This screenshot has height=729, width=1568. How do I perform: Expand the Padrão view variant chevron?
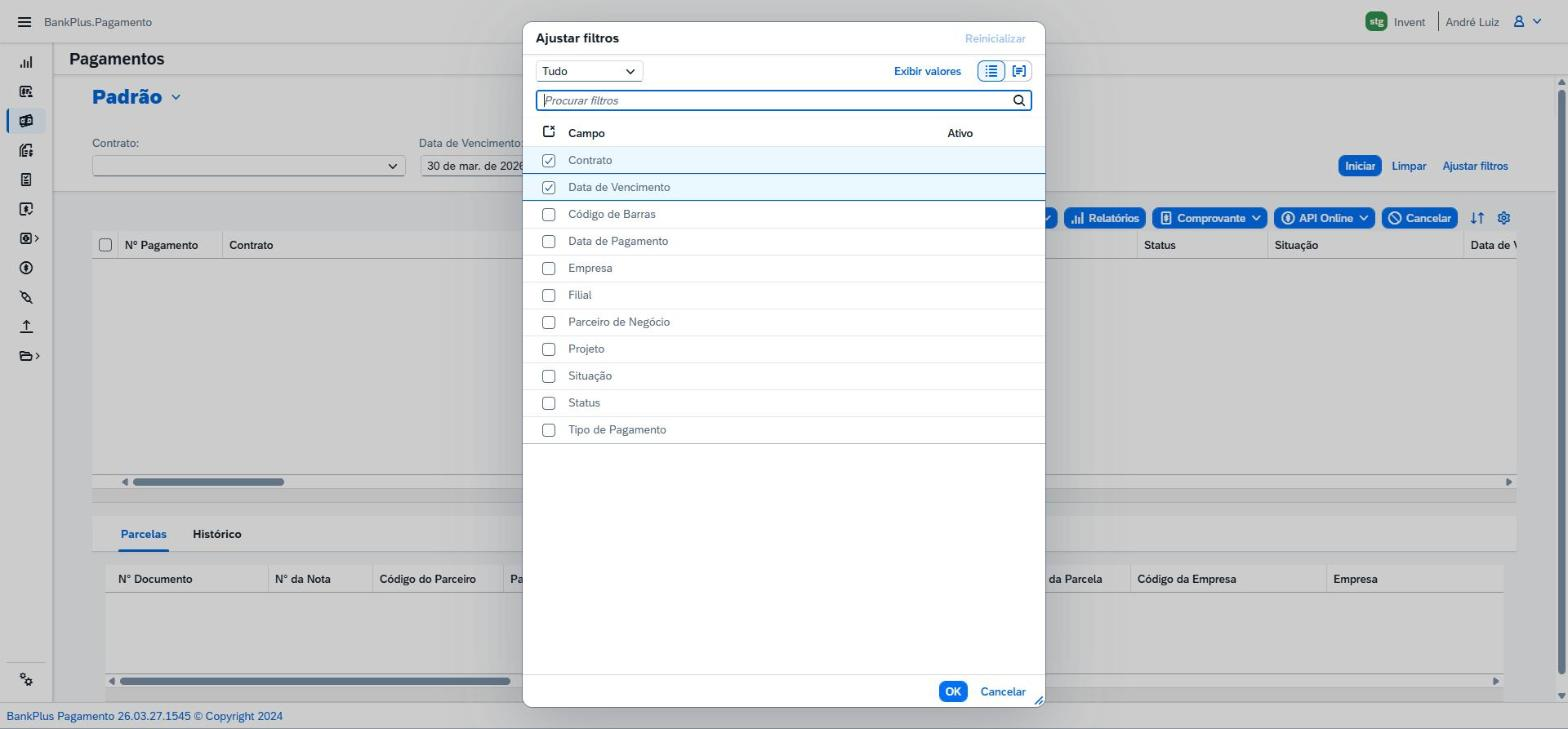(176, 97)
